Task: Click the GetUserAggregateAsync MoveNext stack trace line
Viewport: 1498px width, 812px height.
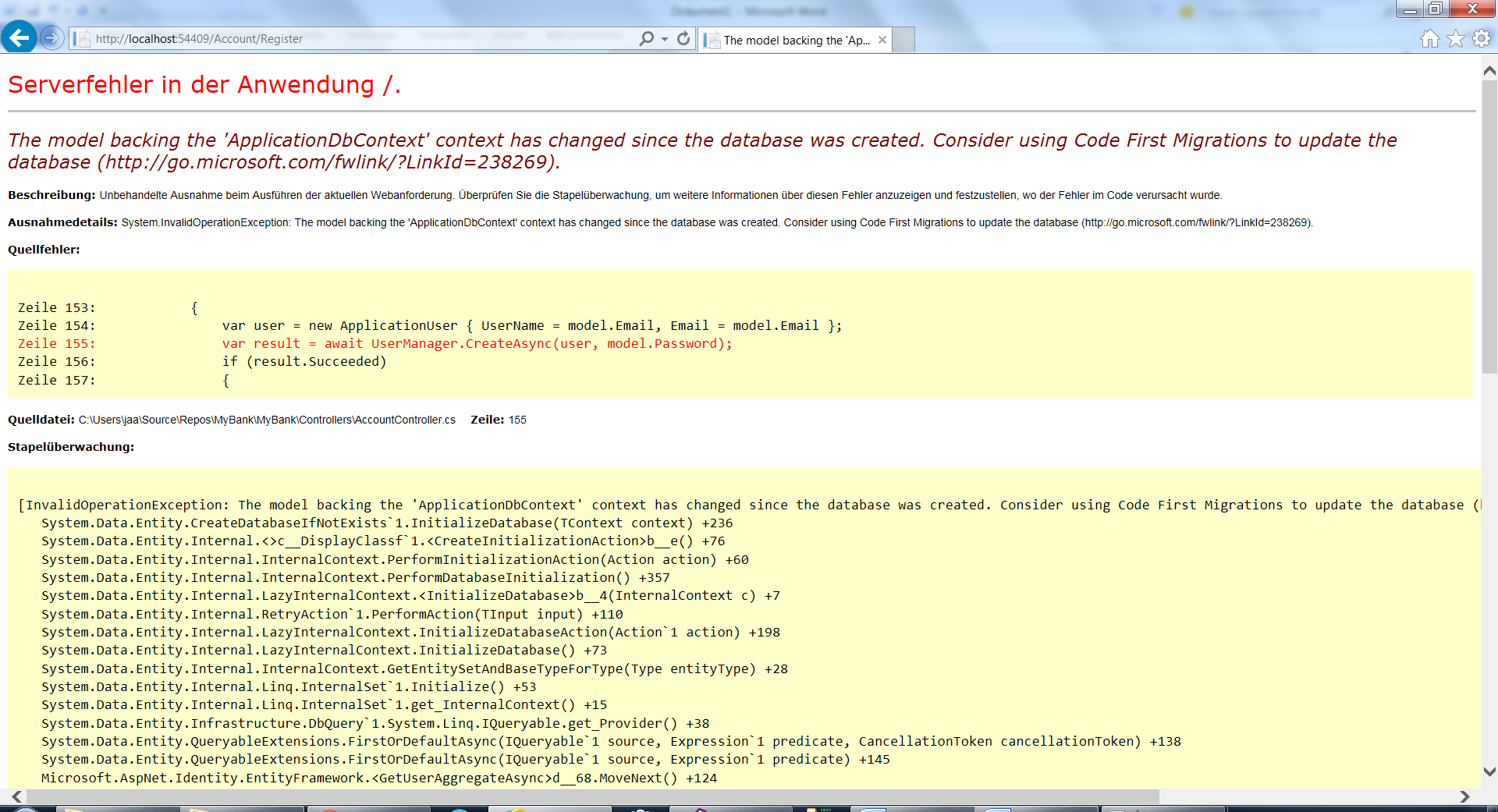Action: pyautogui.click(x=379, y=778)
